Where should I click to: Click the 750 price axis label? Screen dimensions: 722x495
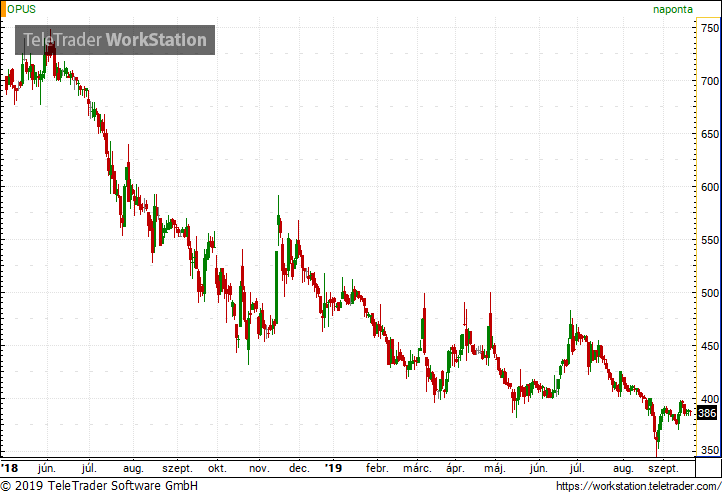(x=710, y=28)
